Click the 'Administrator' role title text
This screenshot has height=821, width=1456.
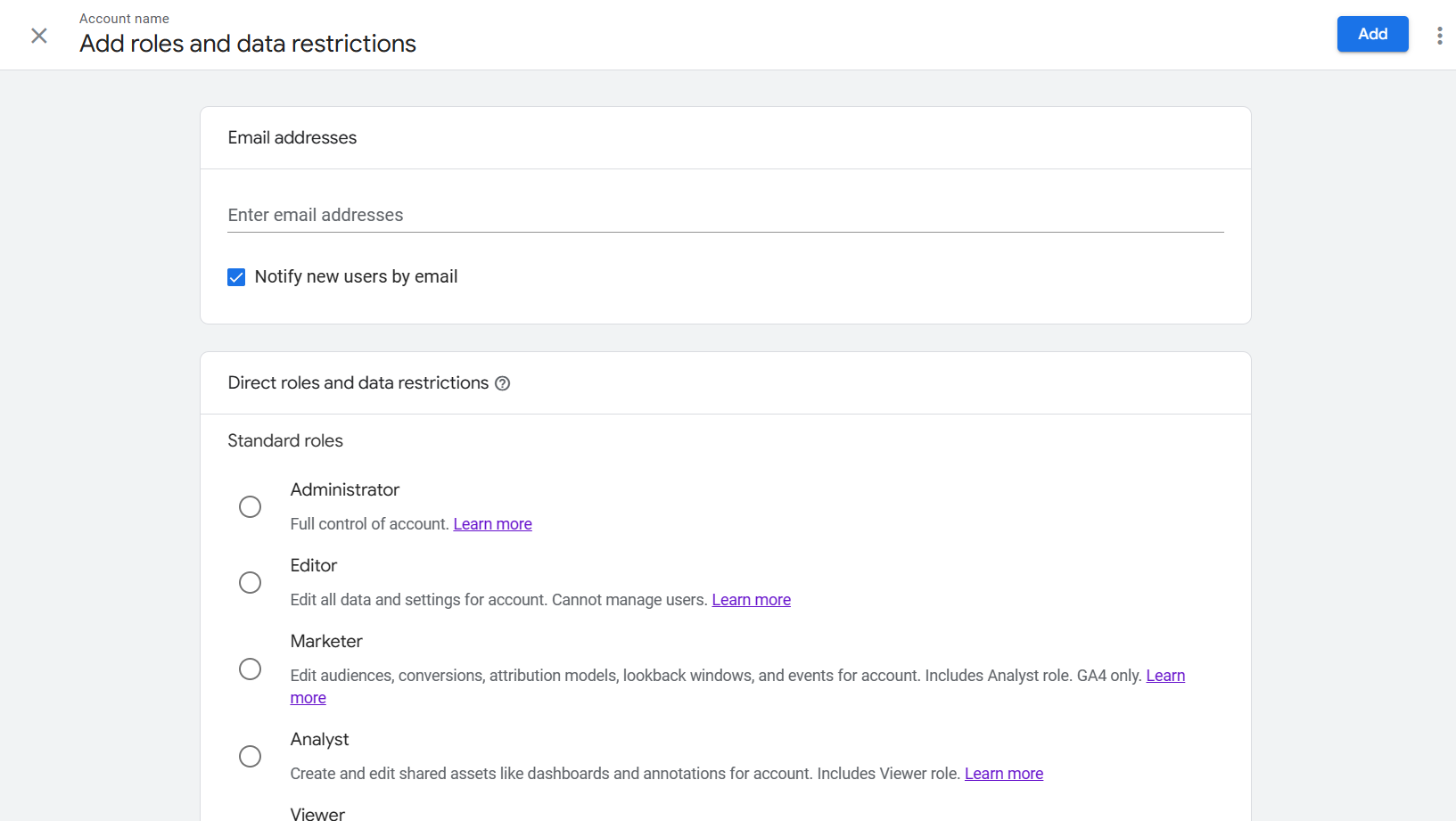click(345, 489)
